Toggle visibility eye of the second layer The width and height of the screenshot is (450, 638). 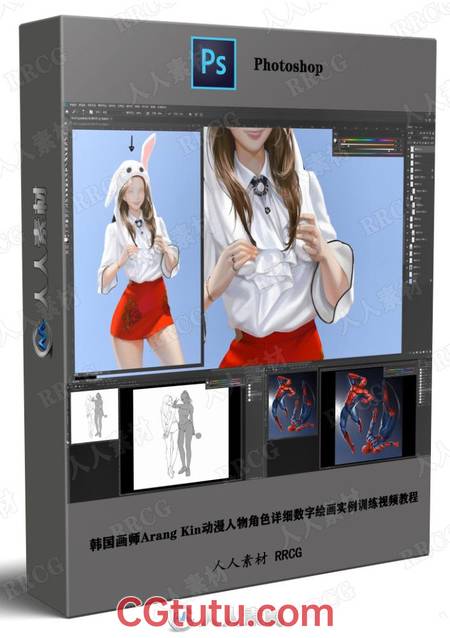pyautogui.click(x=408, y=156)
